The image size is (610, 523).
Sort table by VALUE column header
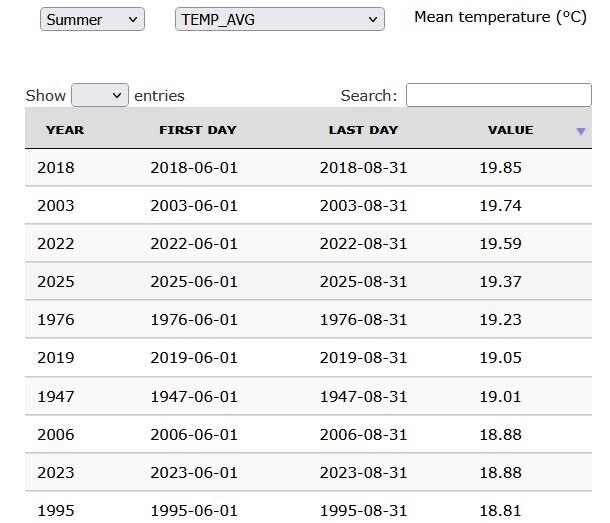(x=510, y=130)
